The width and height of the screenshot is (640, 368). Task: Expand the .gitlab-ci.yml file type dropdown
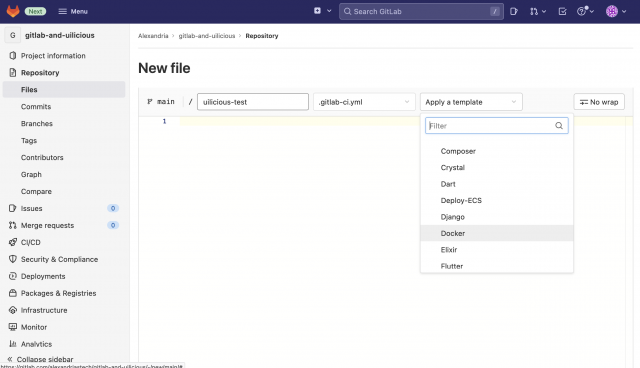pyautogui.click(x=364, y=102)
